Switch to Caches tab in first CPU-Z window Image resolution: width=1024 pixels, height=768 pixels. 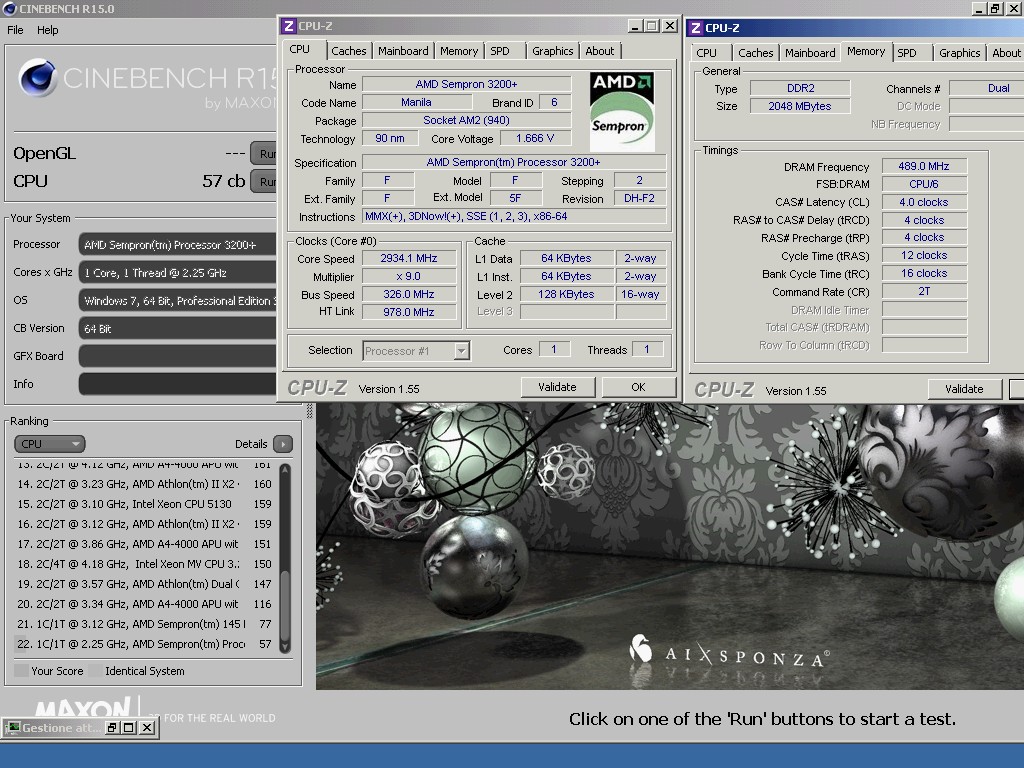coord(348,51)
